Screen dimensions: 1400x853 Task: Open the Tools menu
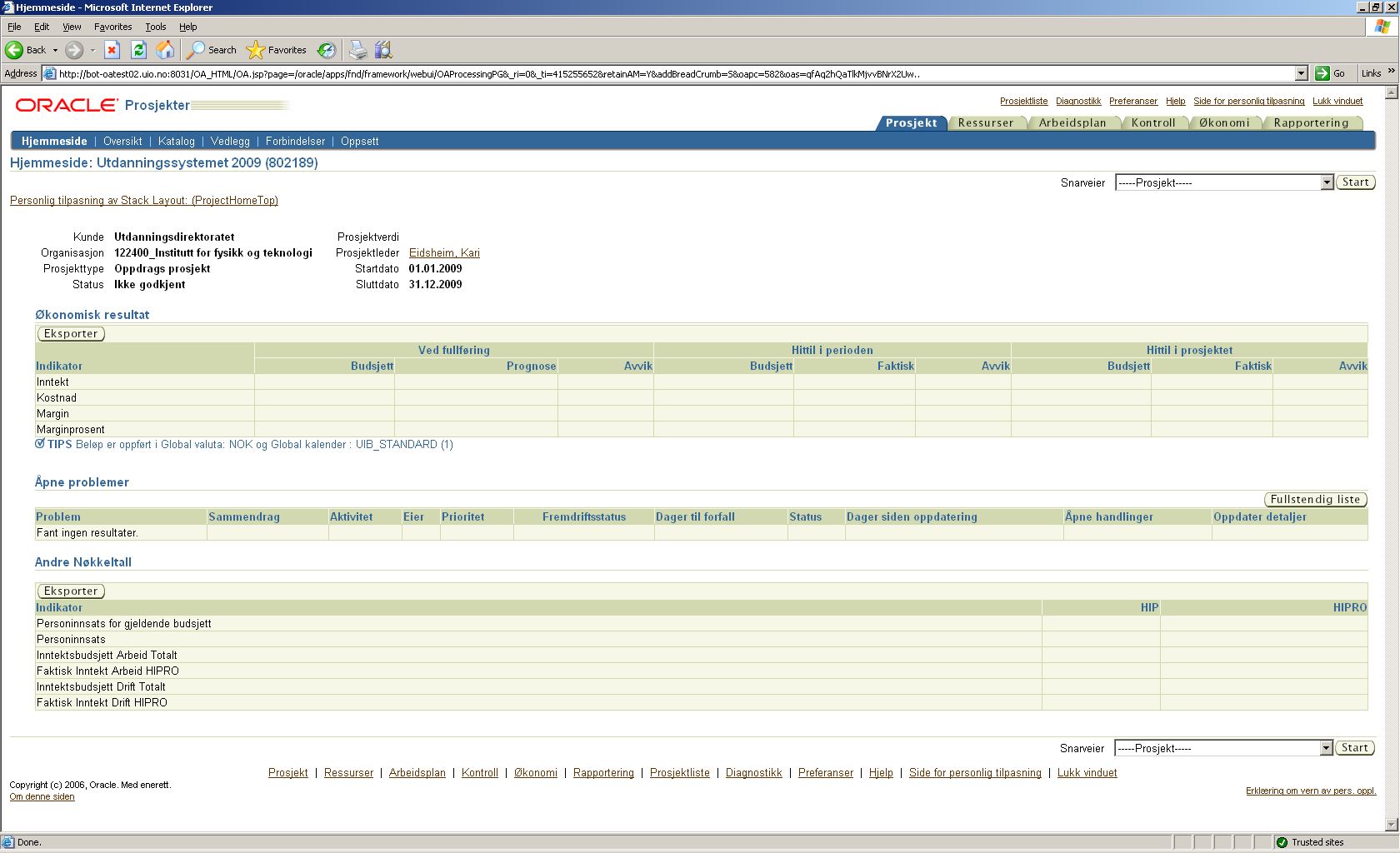pos(156,27)
